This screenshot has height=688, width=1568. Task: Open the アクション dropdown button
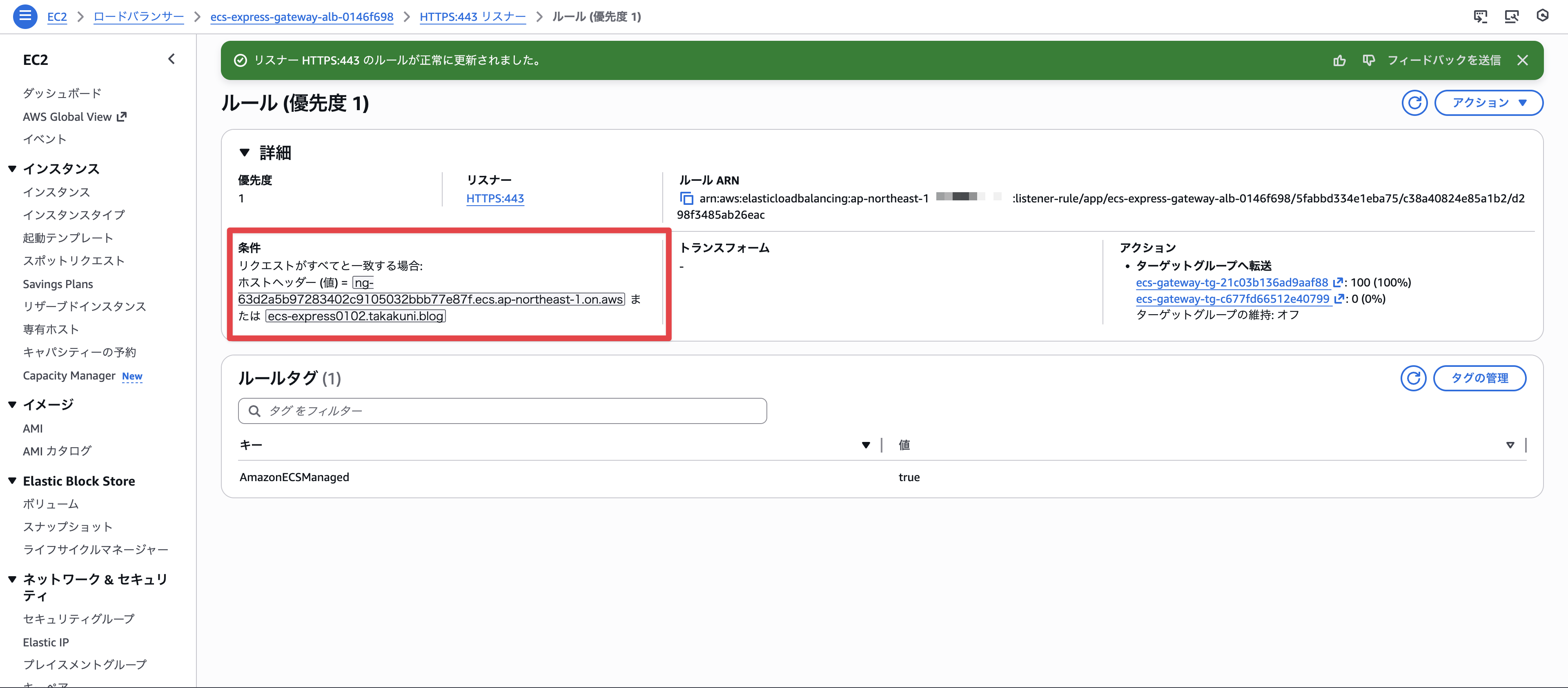[x=1488, y=103]
